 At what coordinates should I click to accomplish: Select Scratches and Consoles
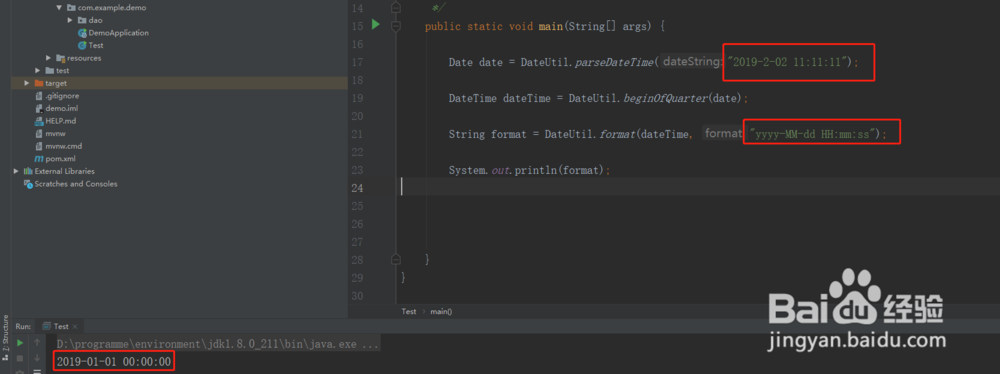[x=76, y=184]
